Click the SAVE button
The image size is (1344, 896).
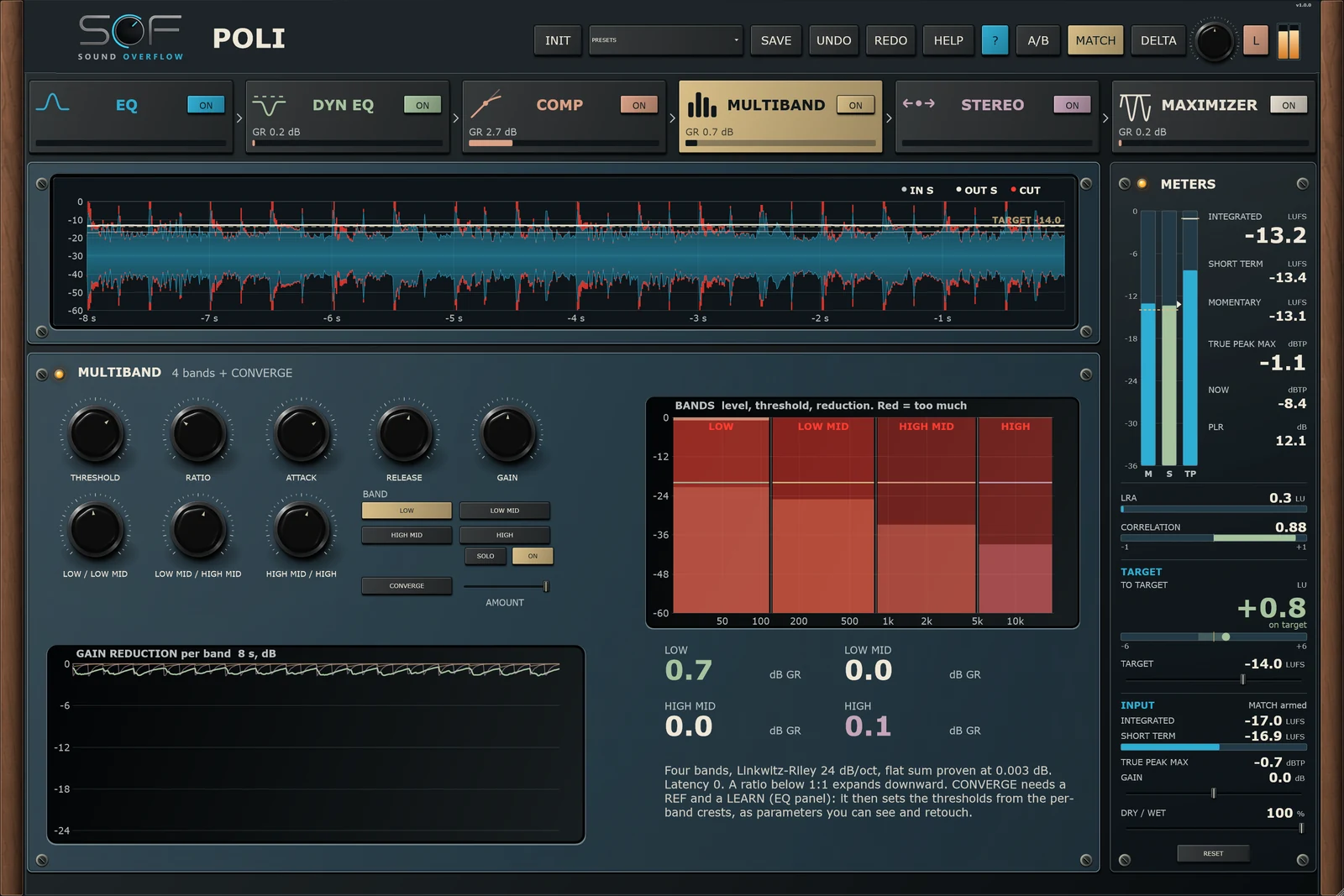click(776, 40)
